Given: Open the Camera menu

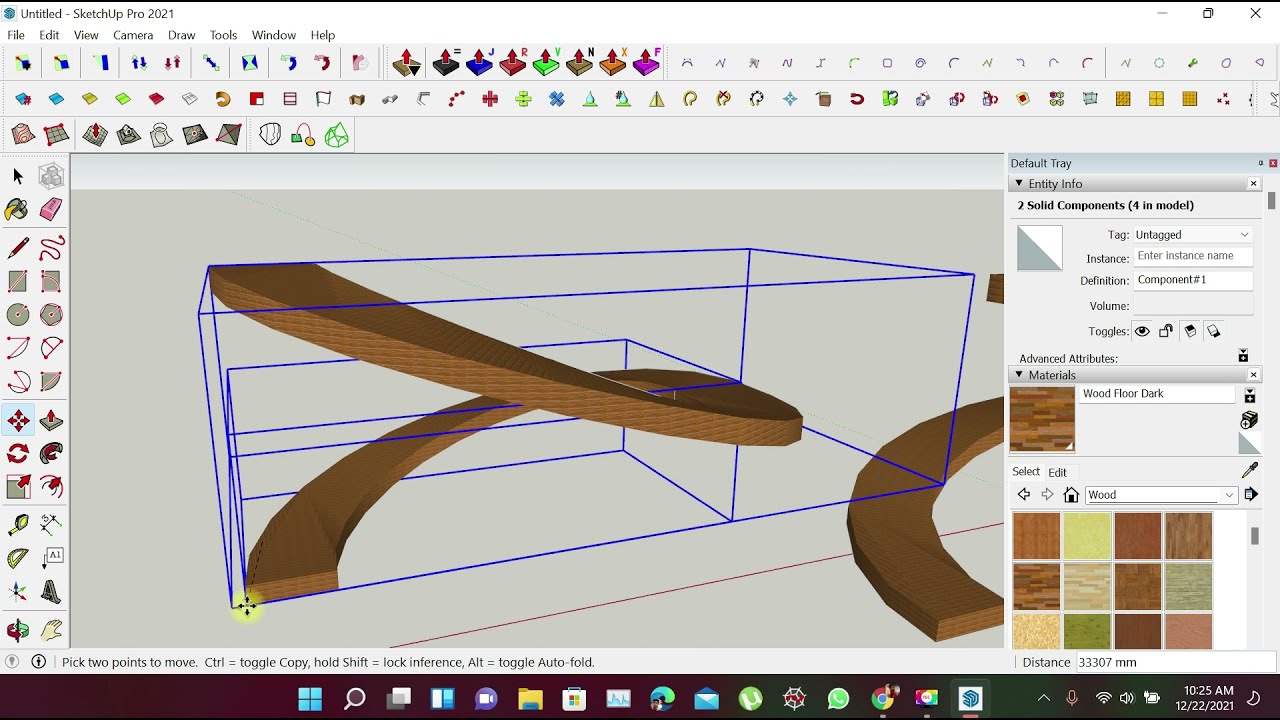Looking at the screenshot, I should [133, 35].
